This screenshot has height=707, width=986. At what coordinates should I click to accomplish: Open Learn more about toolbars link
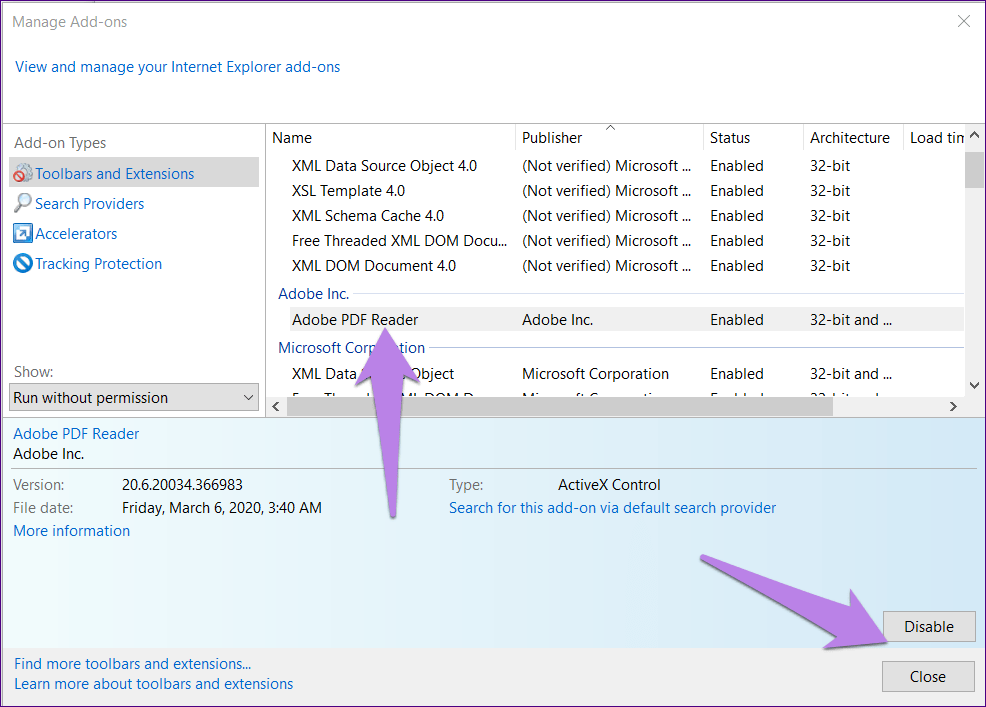[x=154, y=684]
